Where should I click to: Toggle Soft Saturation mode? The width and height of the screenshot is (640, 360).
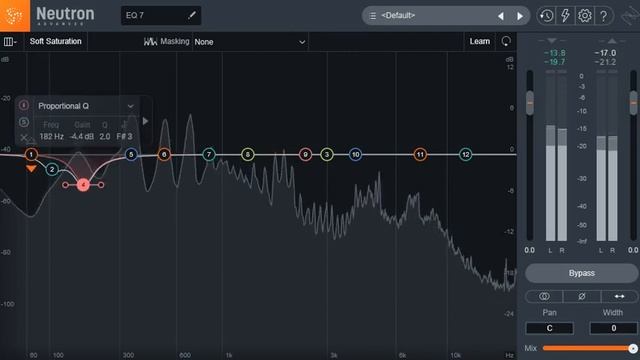(x=56, y=41)
